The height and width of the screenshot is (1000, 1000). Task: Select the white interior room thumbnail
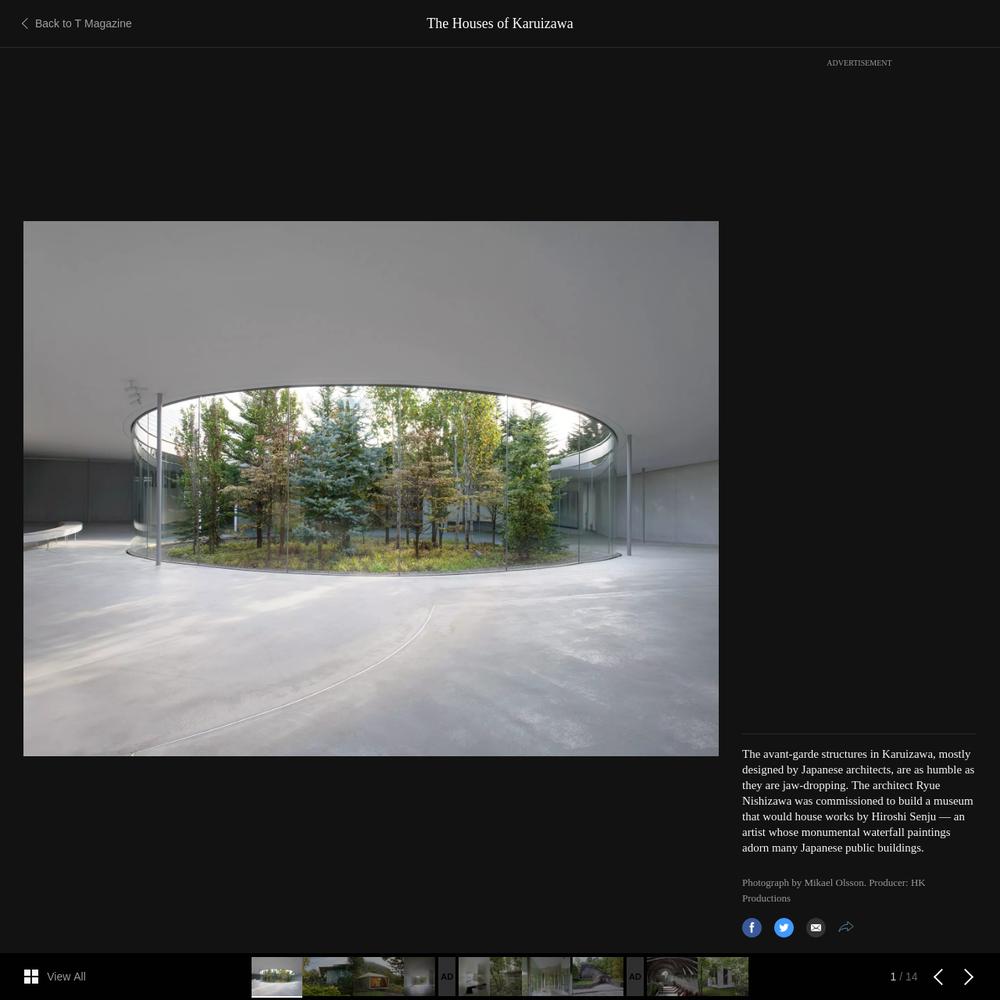(474, 976)
